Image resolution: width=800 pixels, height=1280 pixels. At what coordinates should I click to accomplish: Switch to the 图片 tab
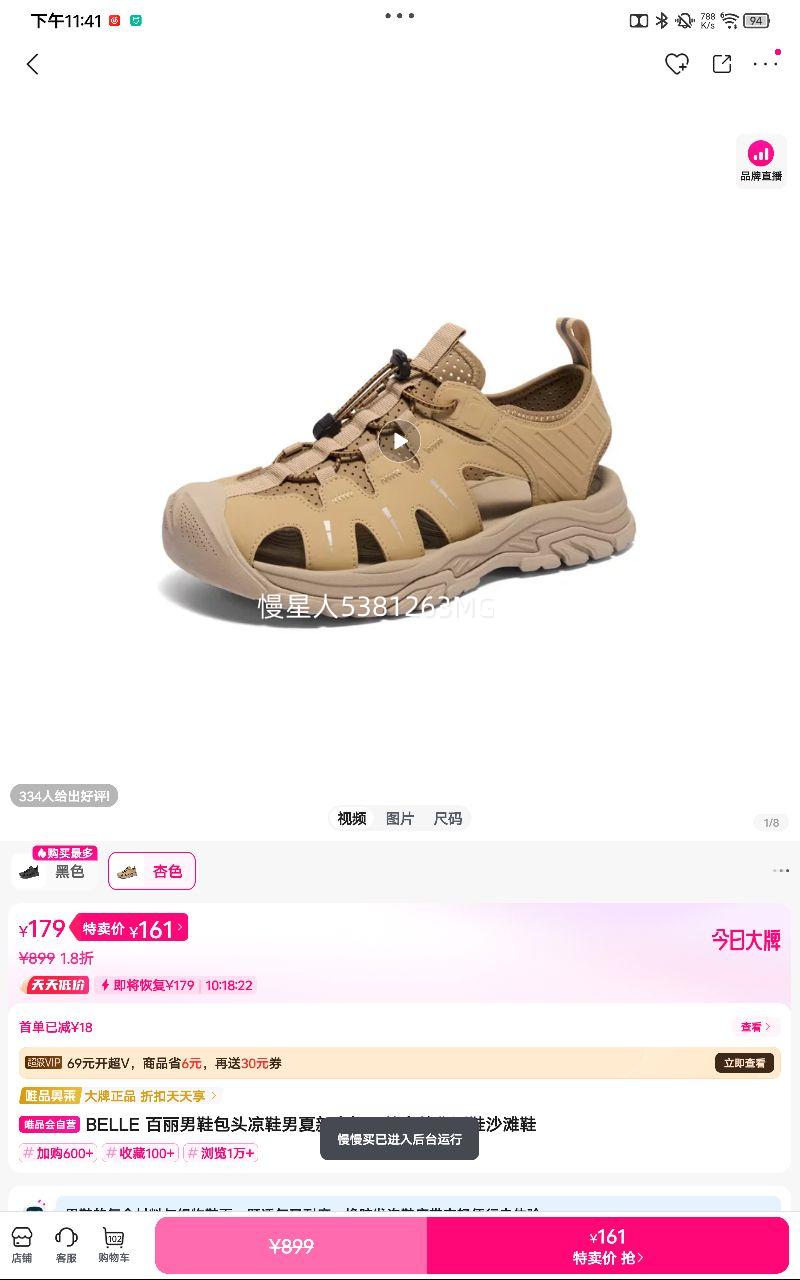click(400, 818)
